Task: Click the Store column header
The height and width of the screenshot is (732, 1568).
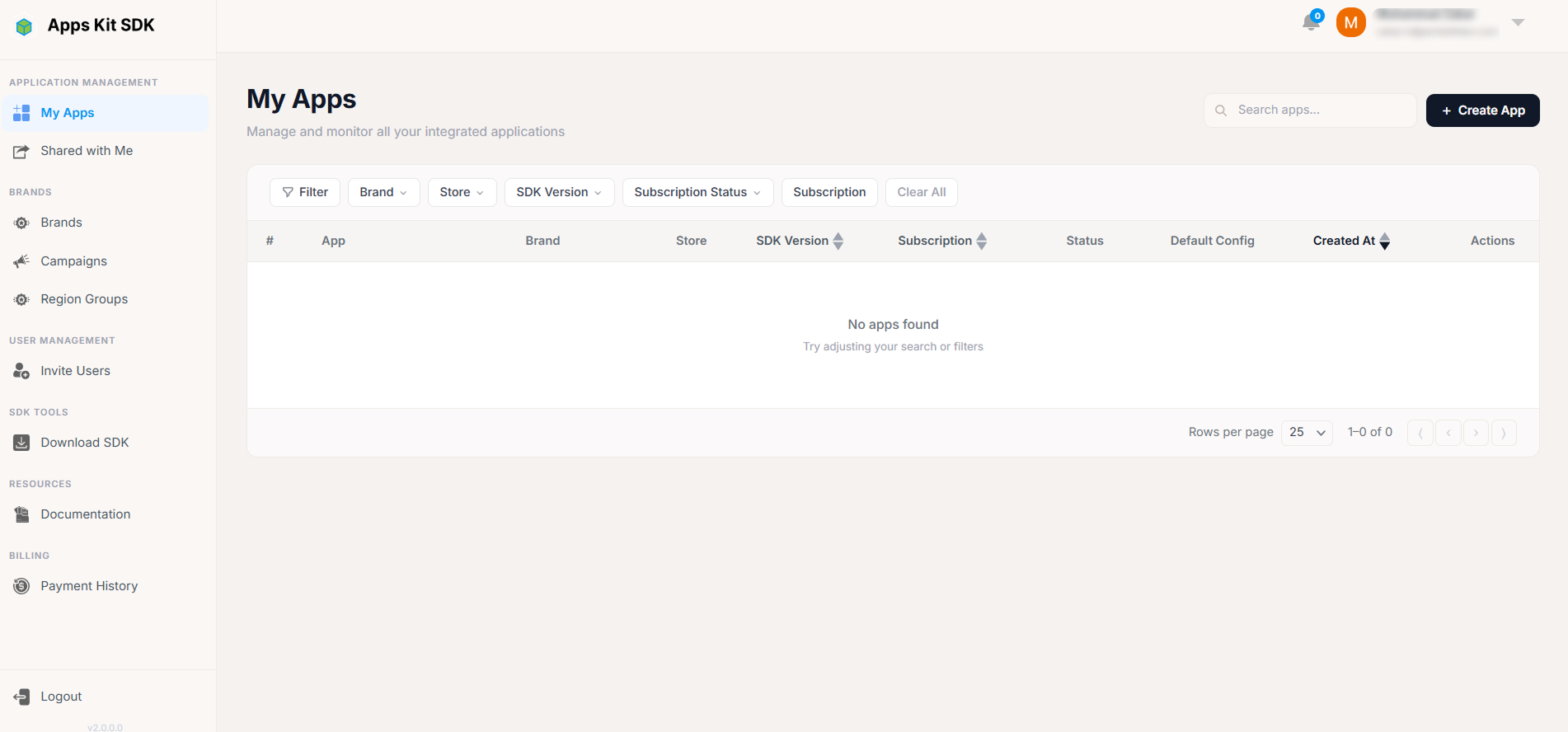Action: [691, 241]
